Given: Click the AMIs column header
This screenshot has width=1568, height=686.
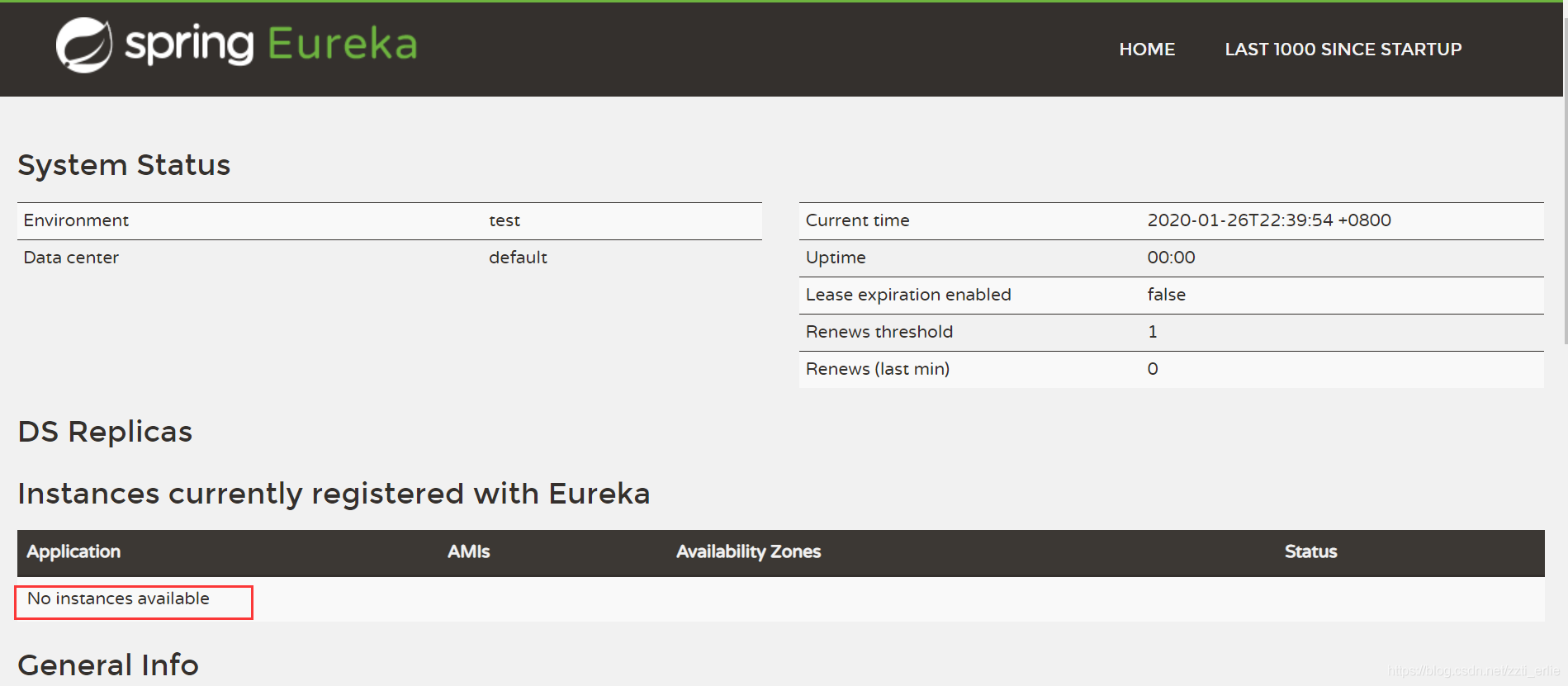Looking at the screenshot, I should (x=468, y=551).
